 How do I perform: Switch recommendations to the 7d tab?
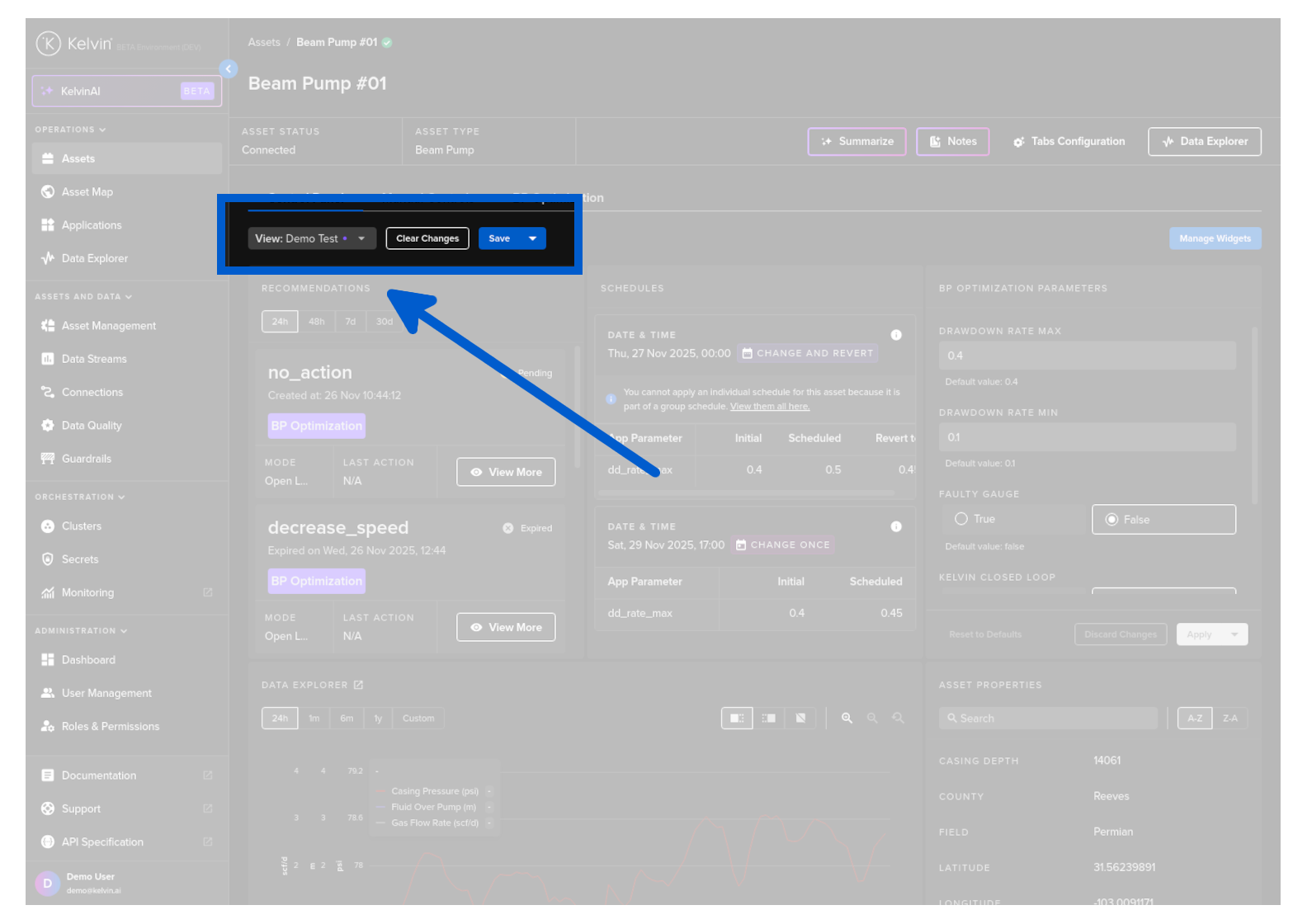coord(351,322)
